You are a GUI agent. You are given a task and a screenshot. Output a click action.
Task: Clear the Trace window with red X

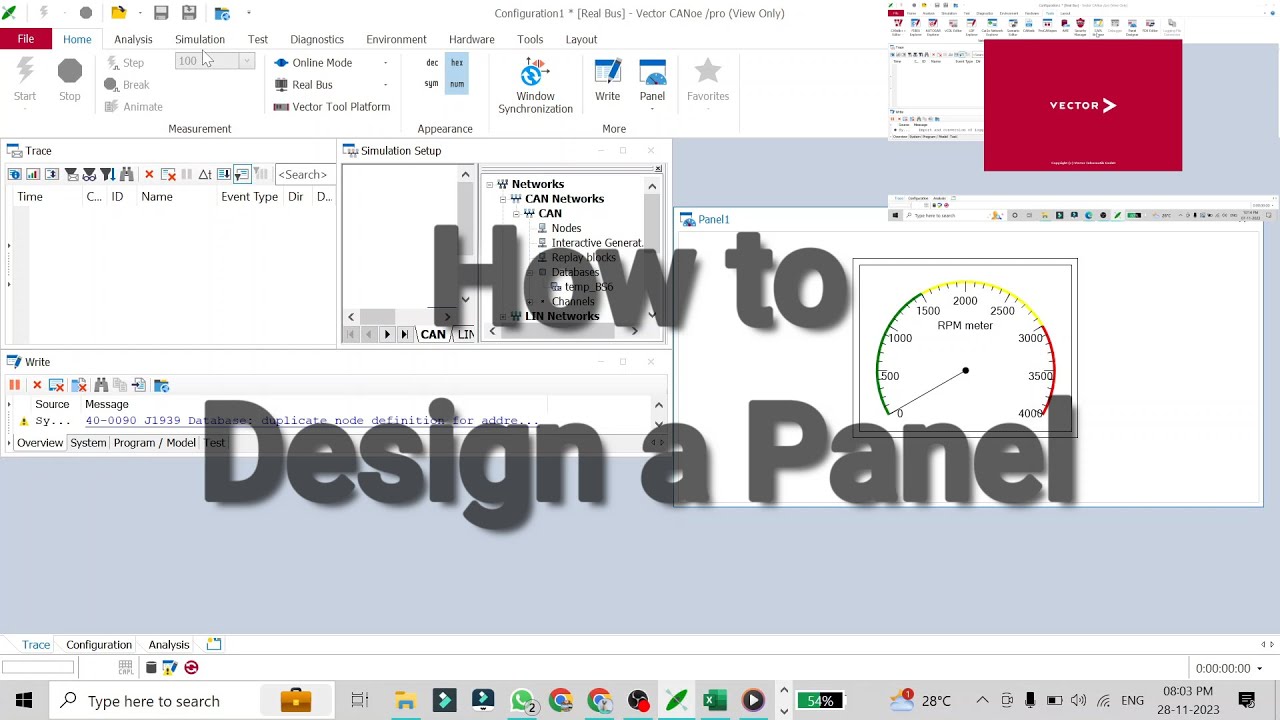[149, 174]
